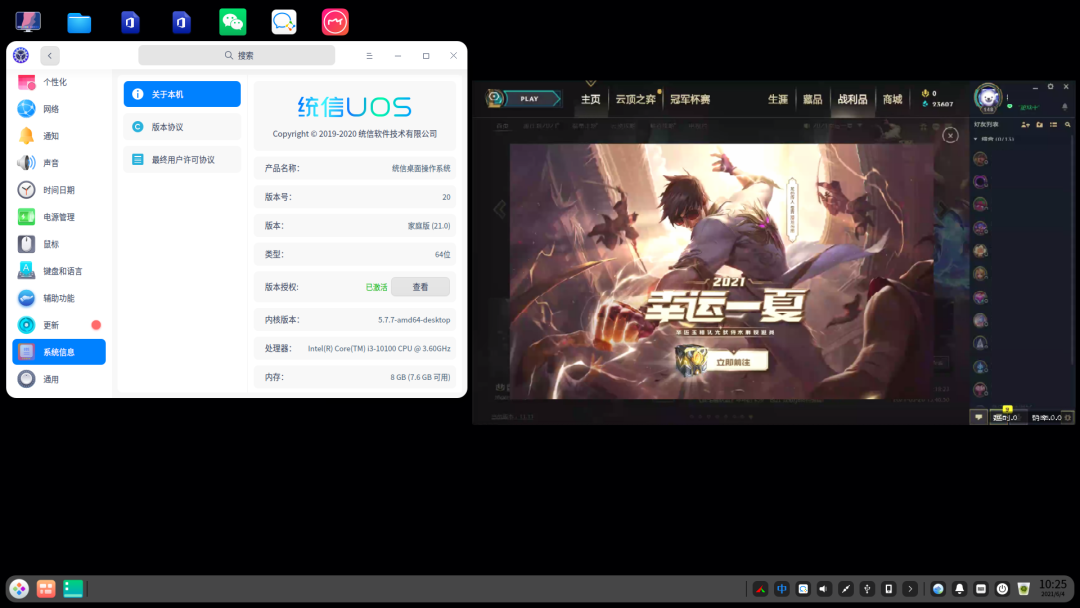Image resolution: width=1080 pixels, height=608 pixels.
Task: Select the 关于本机 tab
Action: click(x=182, y=94)
